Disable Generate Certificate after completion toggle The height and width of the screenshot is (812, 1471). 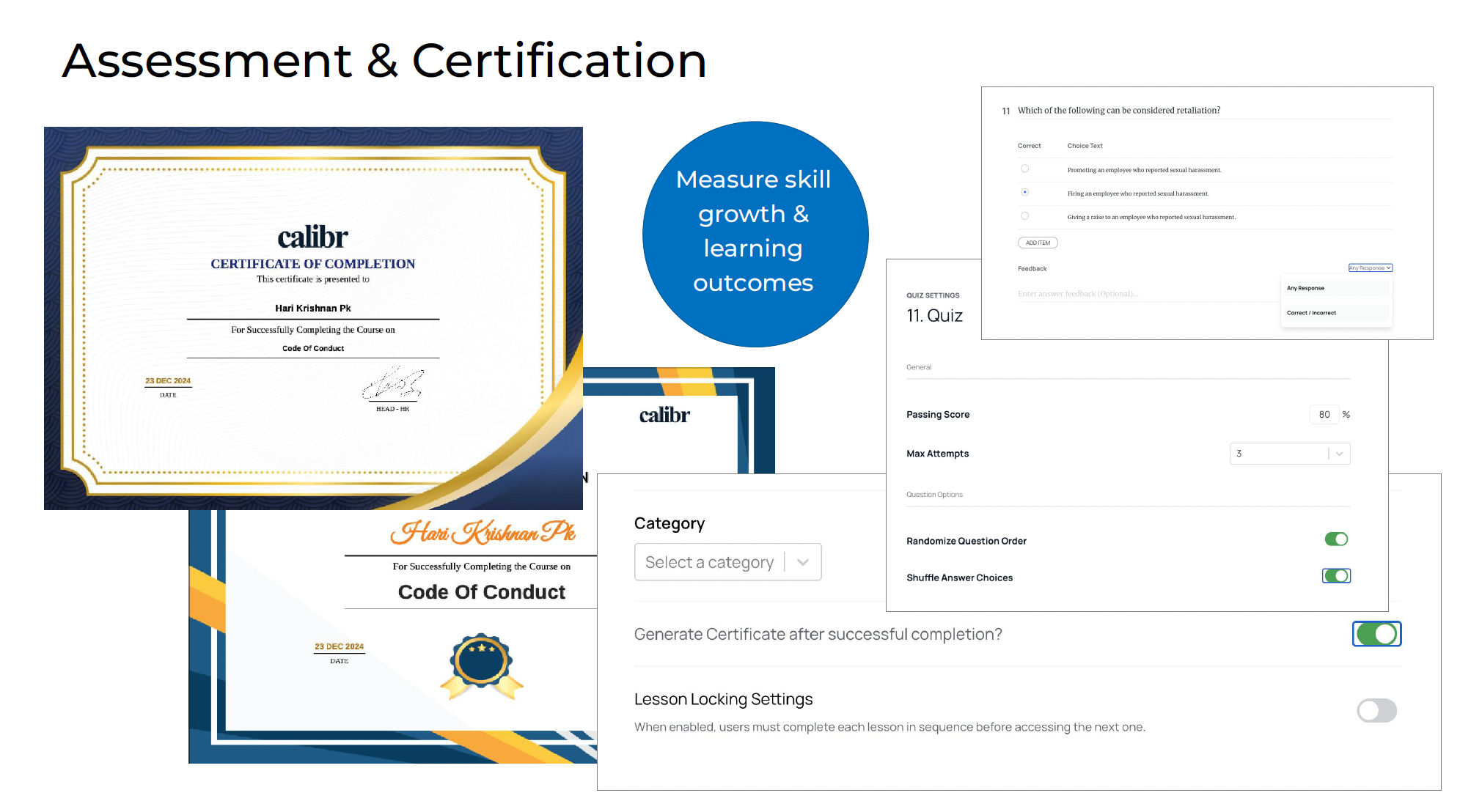pyautogui.click(x=1376, y=634)
